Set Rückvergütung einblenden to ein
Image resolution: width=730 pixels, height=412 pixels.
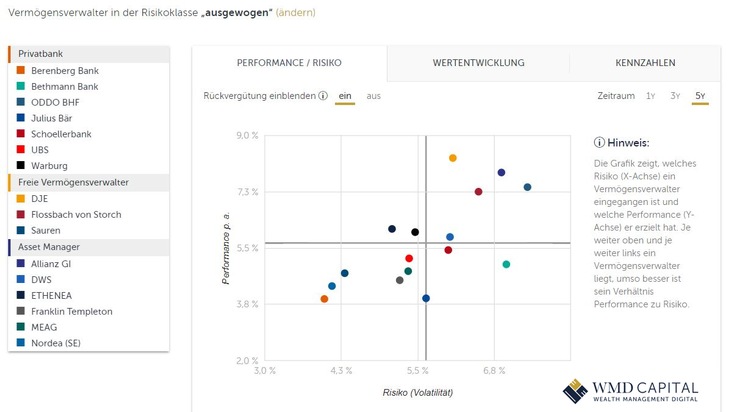pyautogui.click(x=345, y=96)
